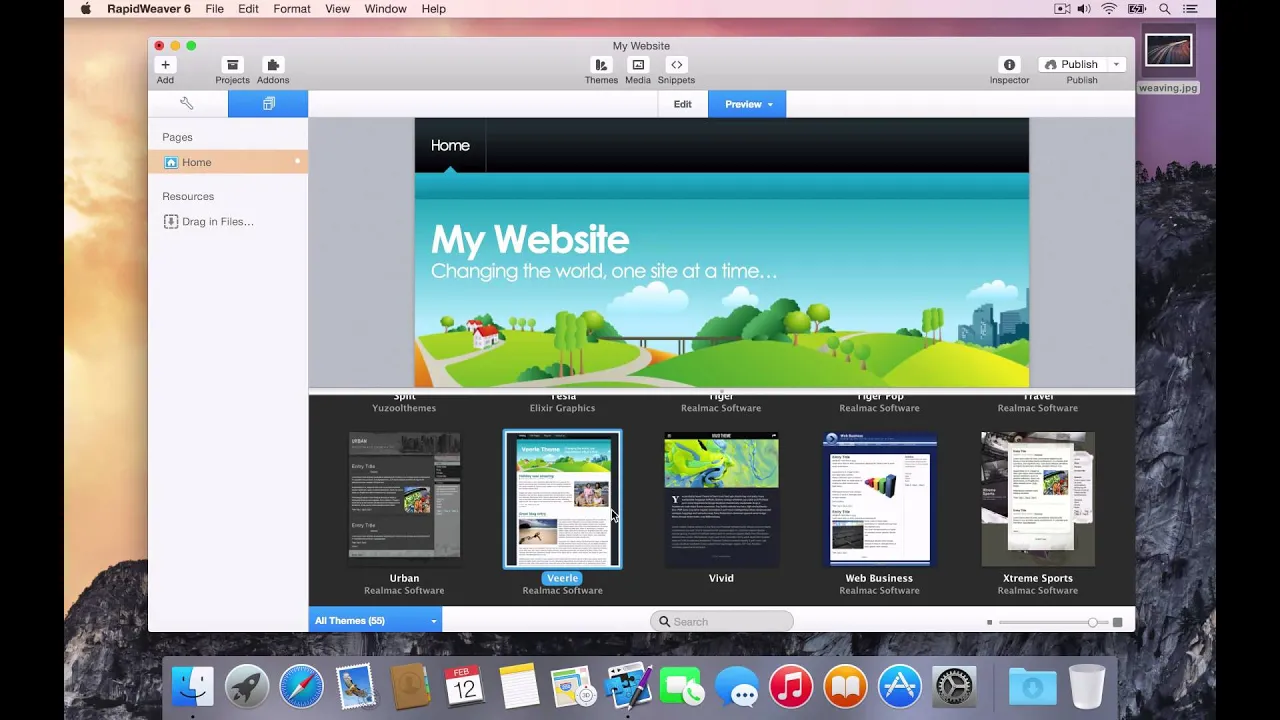This screenshot has height=720, width=1280.
Task: Open the Media toolbar icon
Action: (638, 65)
